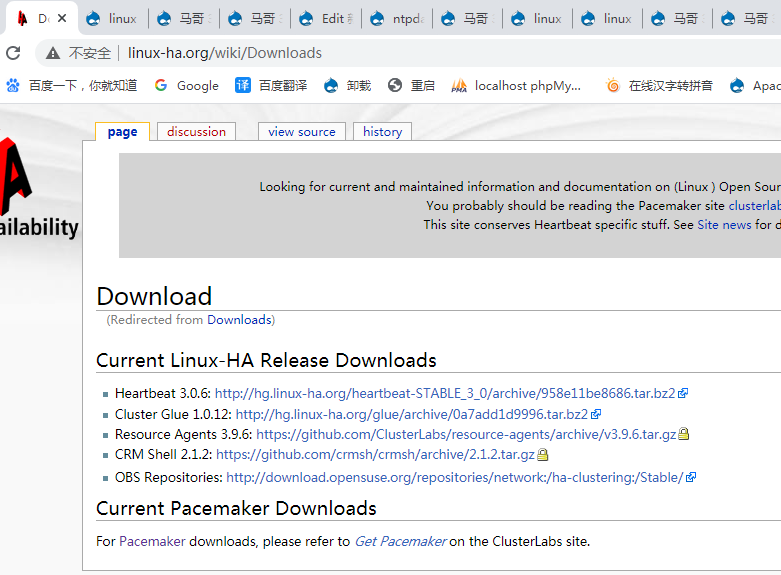Click the 百度一下，你就知道 bookmark label

tap(83, 86)
